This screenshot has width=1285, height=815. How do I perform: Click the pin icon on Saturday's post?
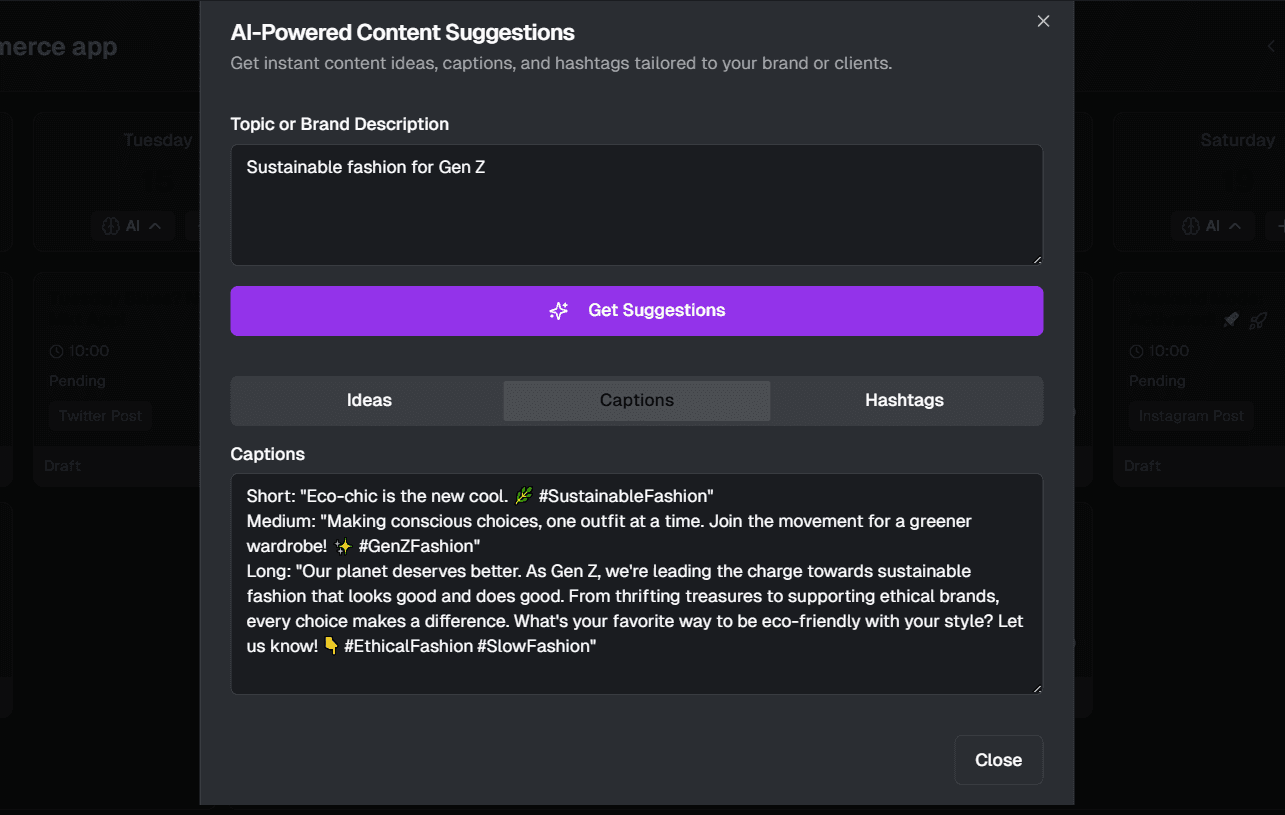pyautogui.click(x=1231, y=320)
